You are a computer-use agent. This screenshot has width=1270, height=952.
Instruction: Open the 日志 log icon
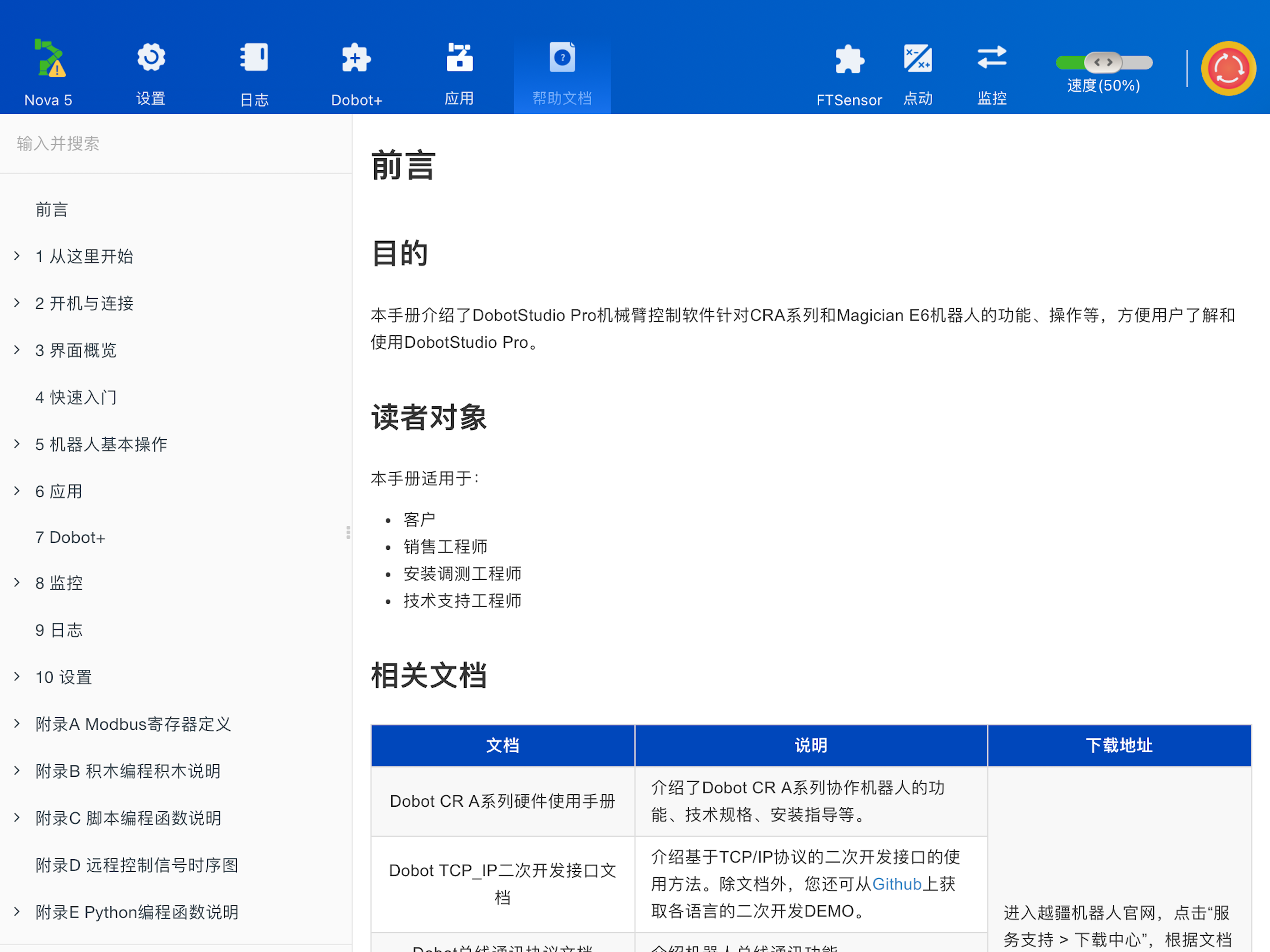point(254,57)
